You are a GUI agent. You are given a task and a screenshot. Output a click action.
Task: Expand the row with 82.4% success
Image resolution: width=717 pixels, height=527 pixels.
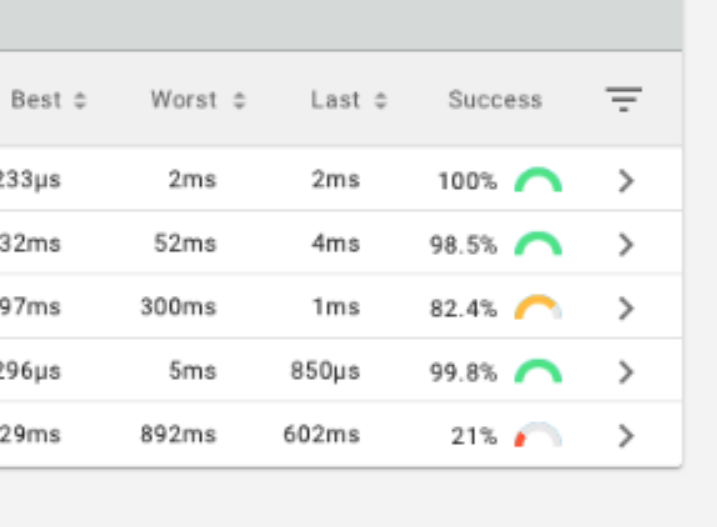pyautogui.click(x=626, y=308)
